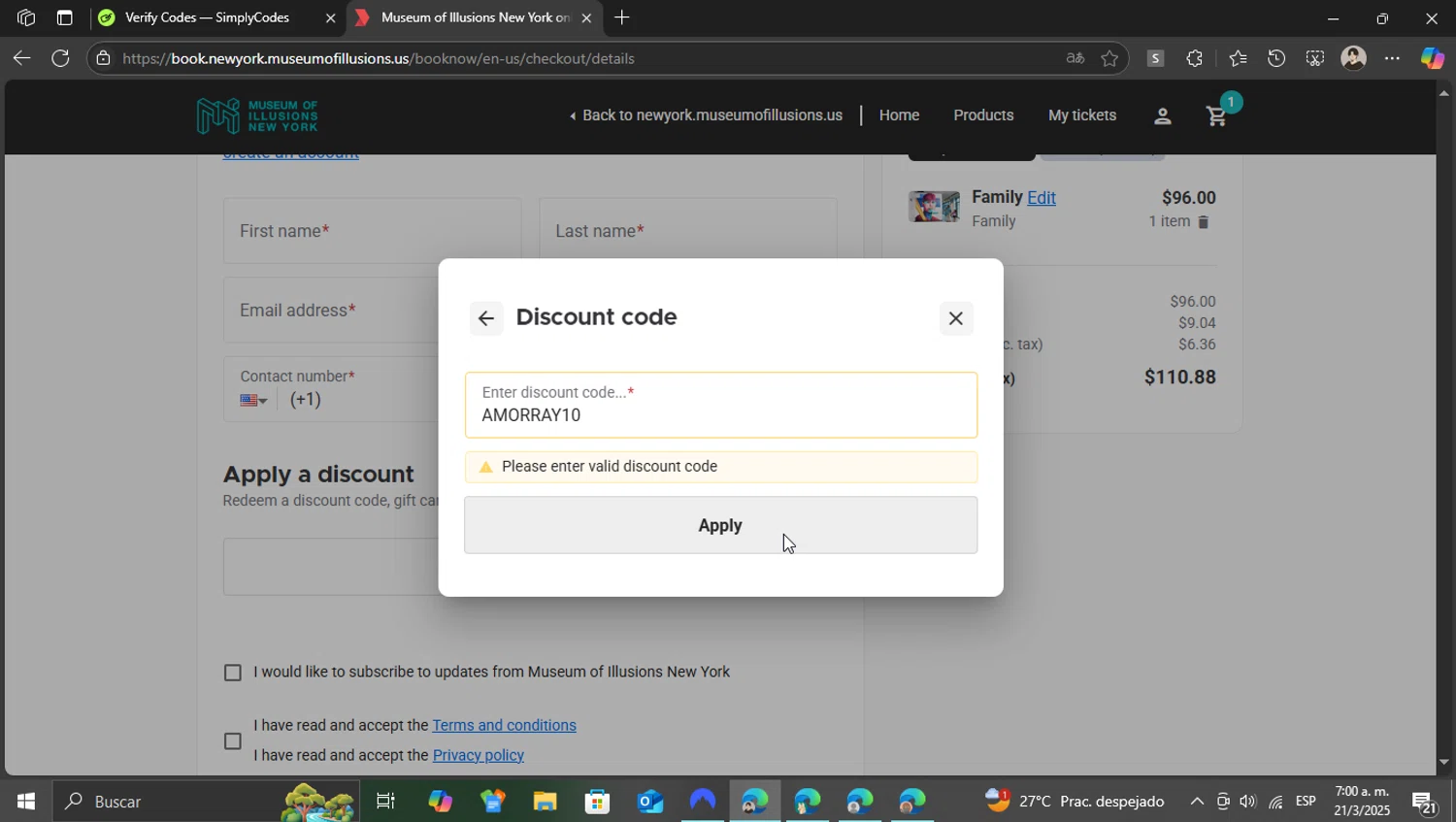Open the Home menu item
This screenshot has width=1456, height=822.
(899, 115)
